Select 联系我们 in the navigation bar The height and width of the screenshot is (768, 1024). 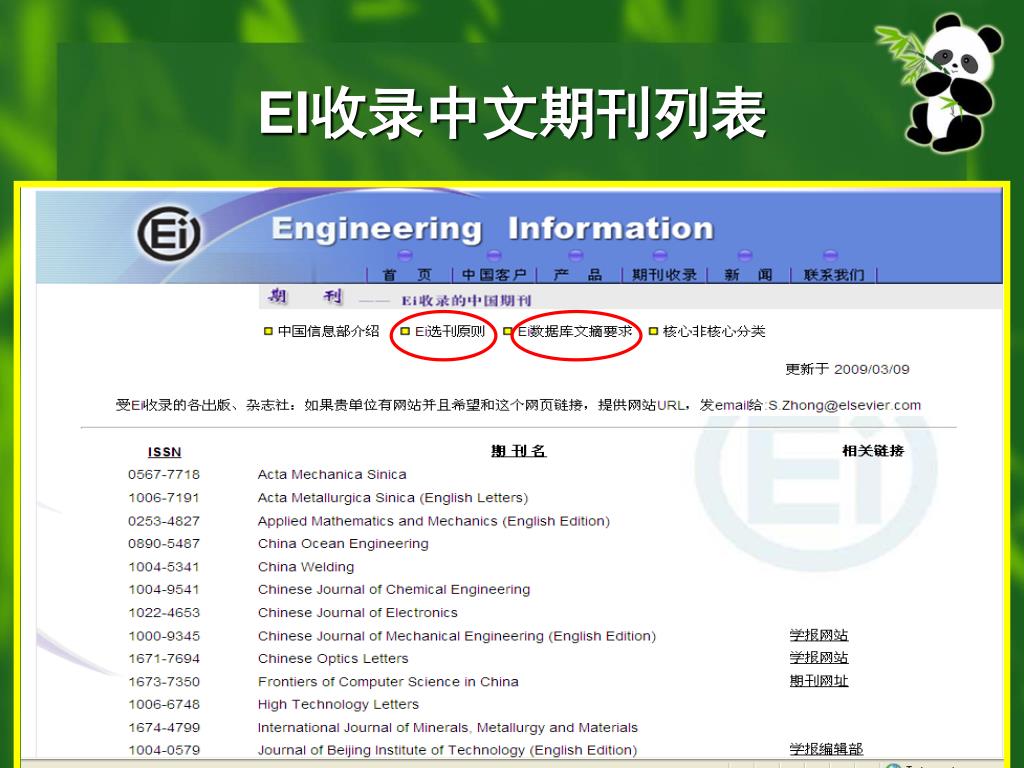pos(834,275)
